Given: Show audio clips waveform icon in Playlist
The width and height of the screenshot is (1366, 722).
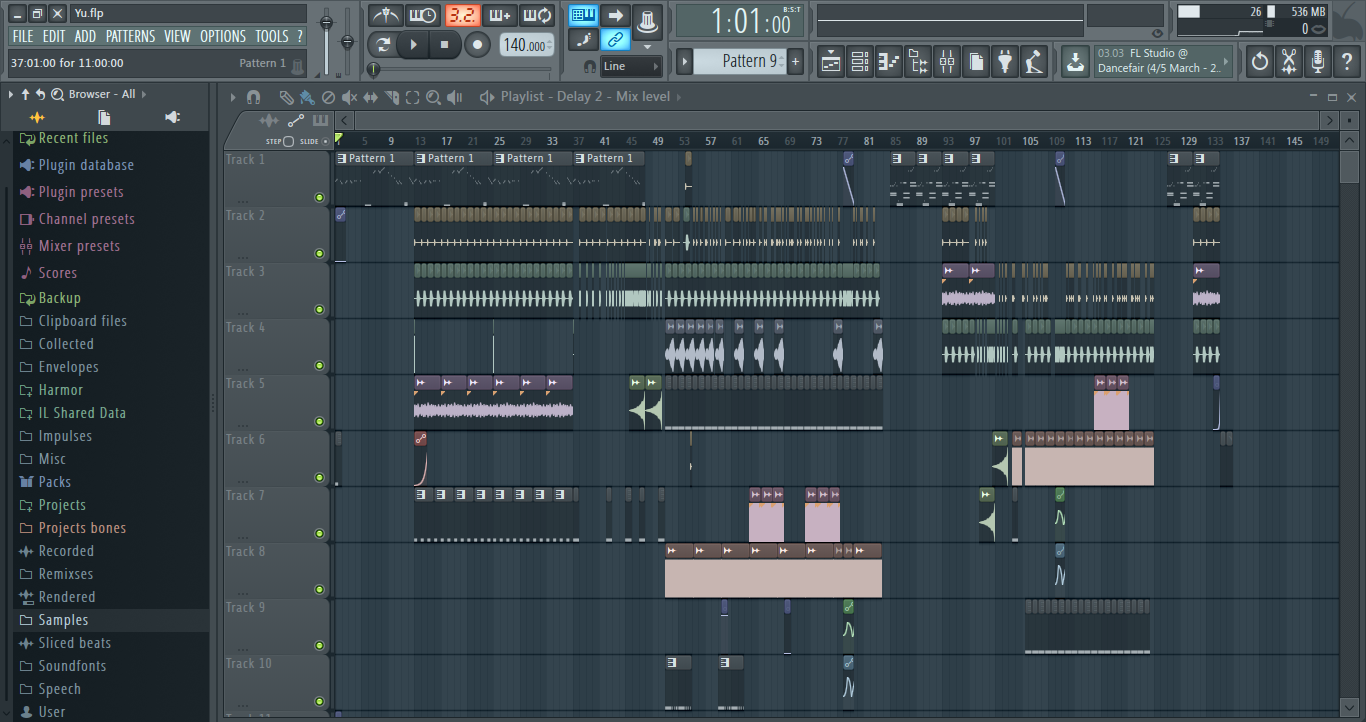Looking at the screenshot, I should (x=269, y=121).
